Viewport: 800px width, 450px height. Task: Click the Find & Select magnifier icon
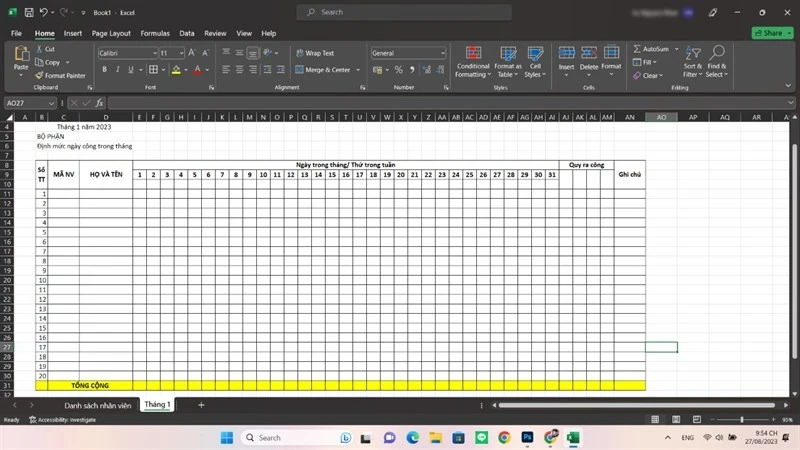click(x=717, y=53)
